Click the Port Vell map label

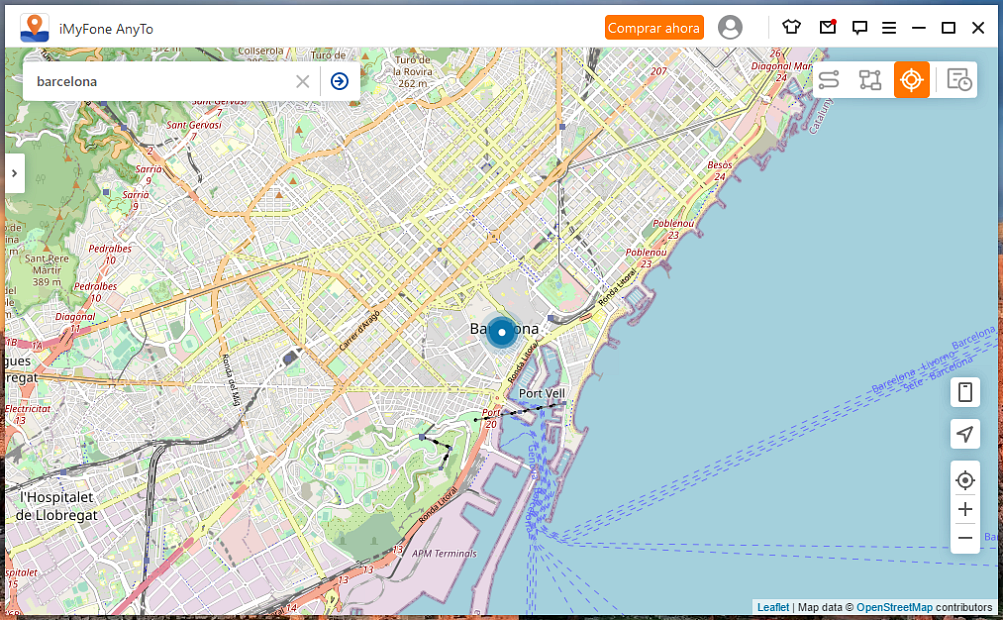point(542,393)
